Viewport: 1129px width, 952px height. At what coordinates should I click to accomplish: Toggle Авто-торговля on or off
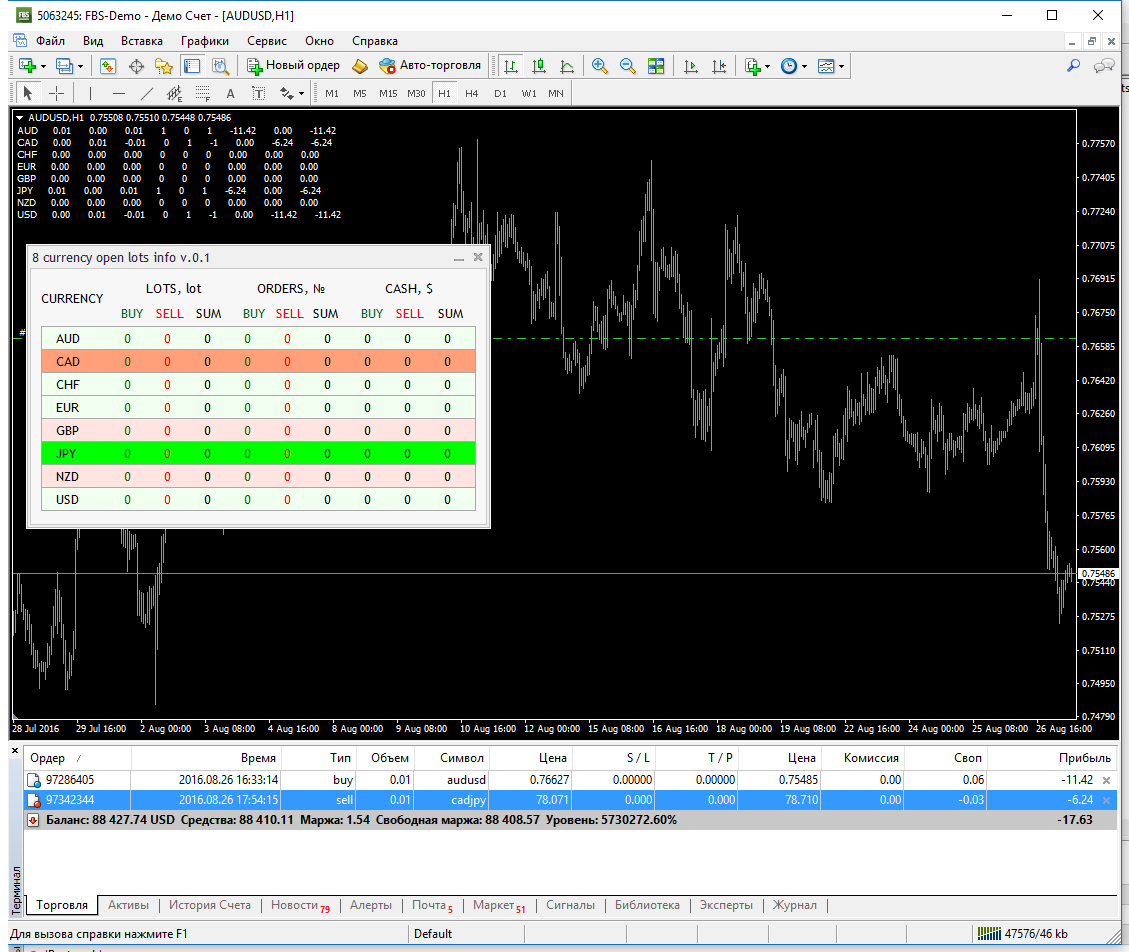430,66
